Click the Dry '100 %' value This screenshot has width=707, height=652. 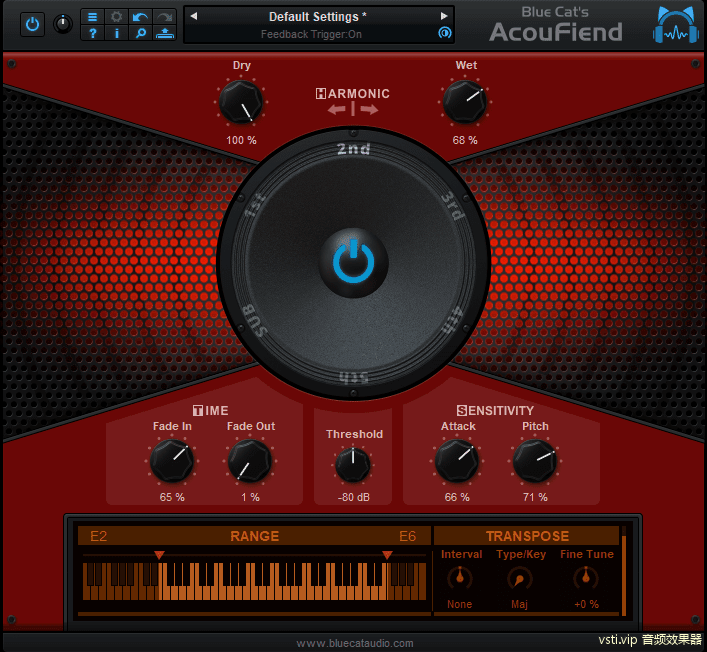(x=241, y=140)
